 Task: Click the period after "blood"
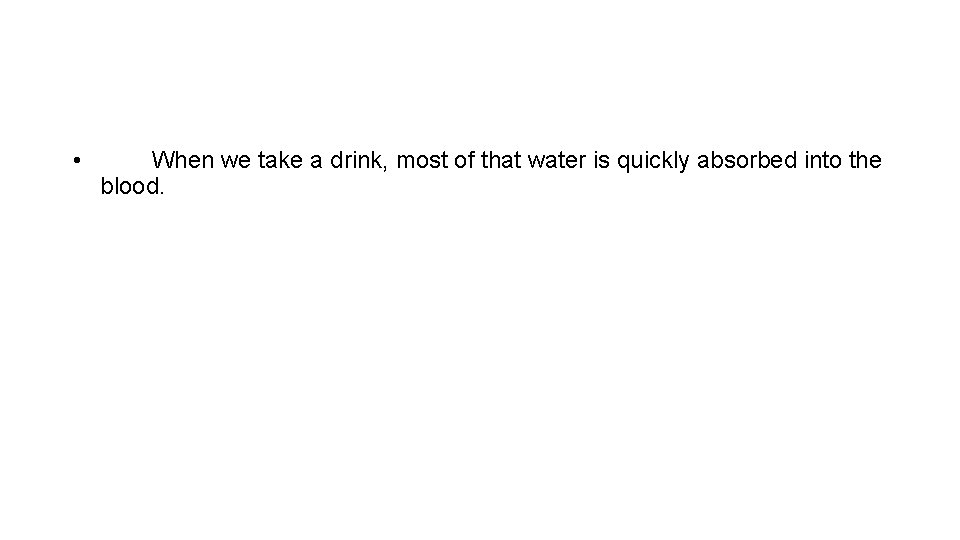point(162,193)
